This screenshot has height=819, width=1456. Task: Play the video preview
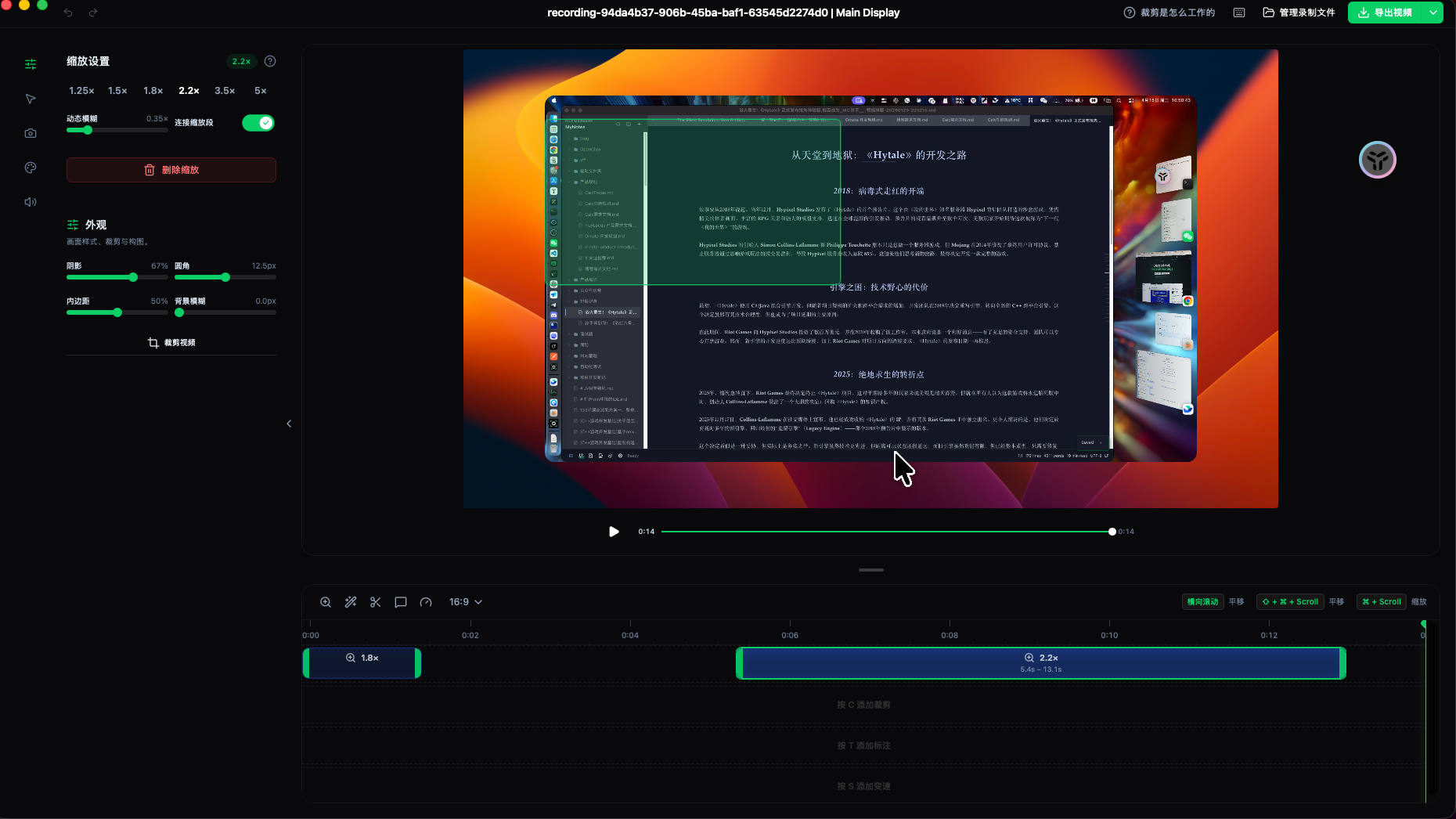614,532
